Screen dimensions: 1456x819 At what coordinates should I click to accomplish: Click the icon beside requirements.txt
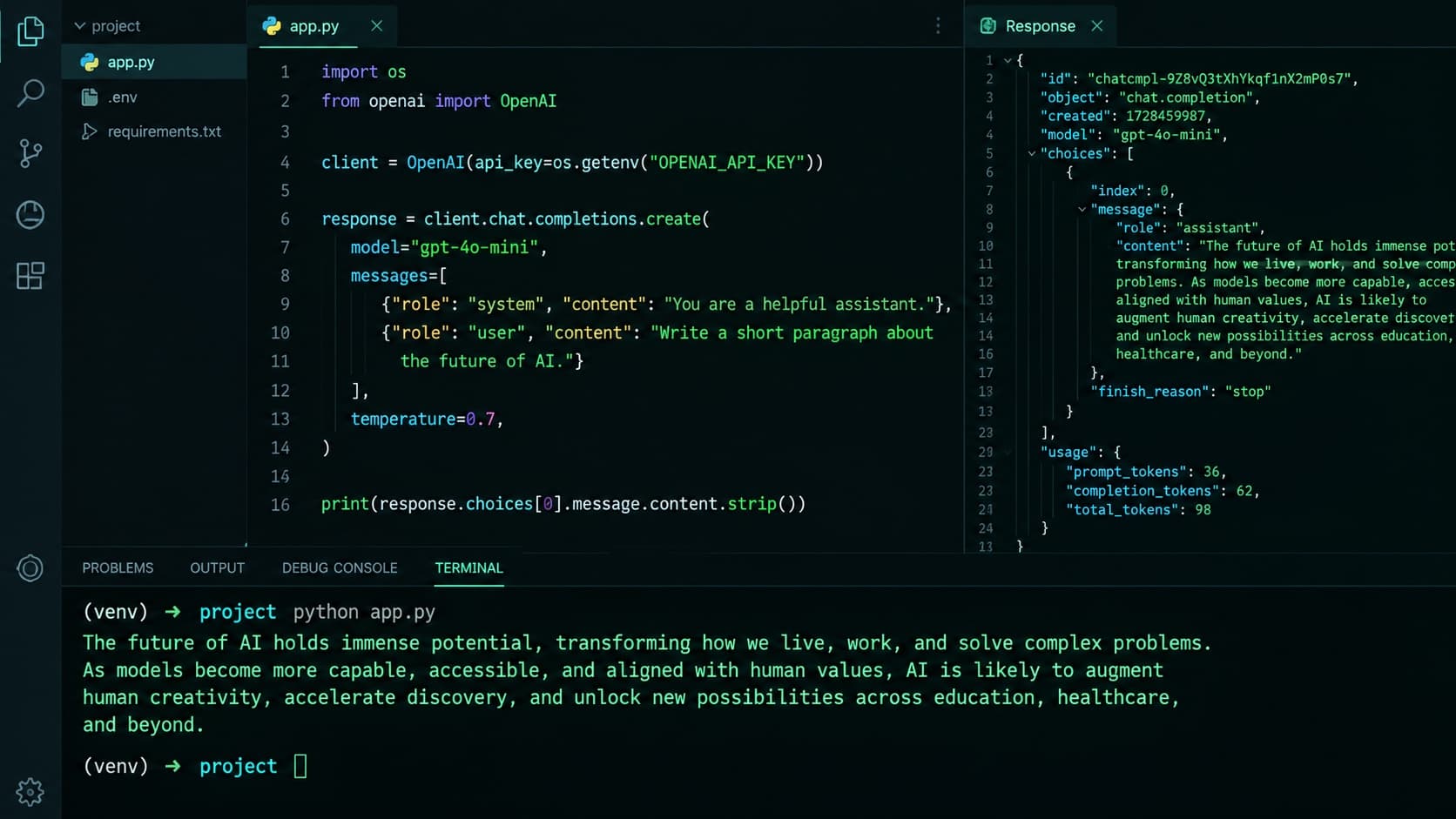tap(89, 131)
